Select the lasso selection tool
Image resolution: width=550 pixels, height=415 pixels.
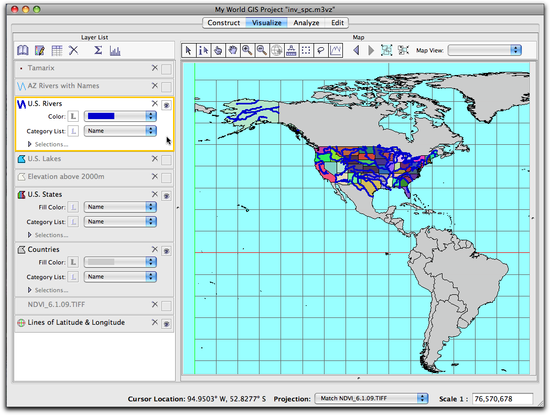(321, 51)
